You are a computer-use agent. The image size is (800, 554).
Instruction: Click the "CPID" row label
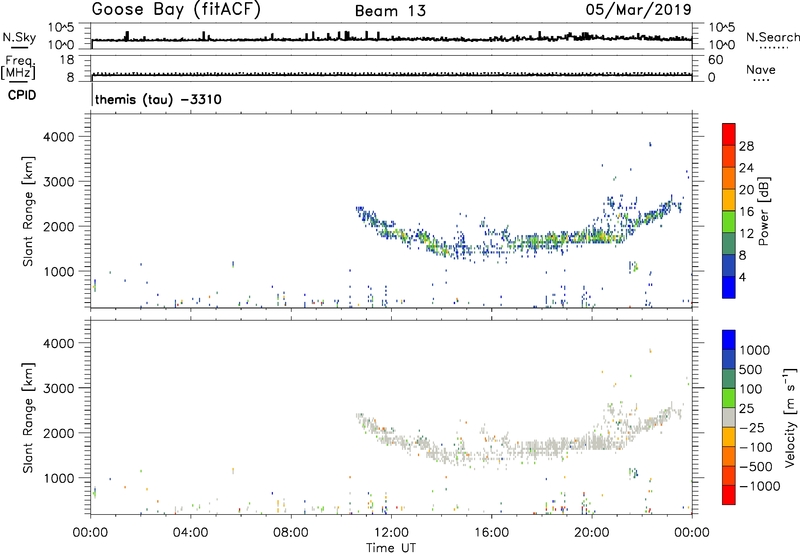(22, 95)
